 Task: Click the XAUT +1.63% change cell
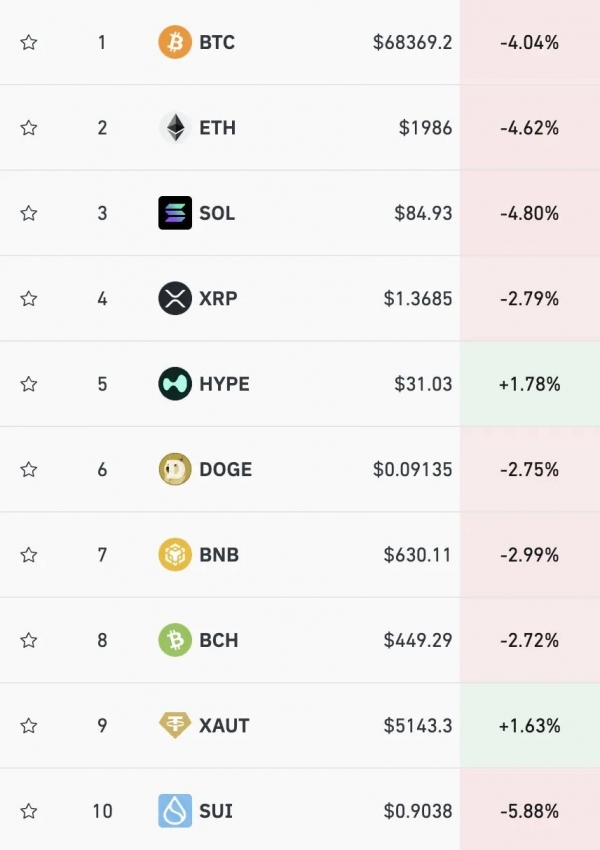coord(529,725)
